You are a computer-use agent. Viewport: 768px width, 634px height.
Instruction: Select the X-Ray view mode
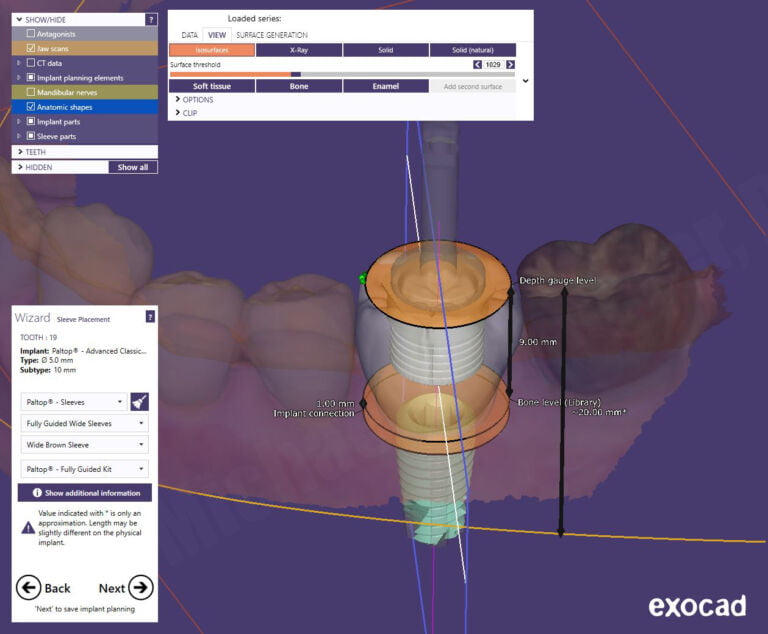[x=299, y=50]
